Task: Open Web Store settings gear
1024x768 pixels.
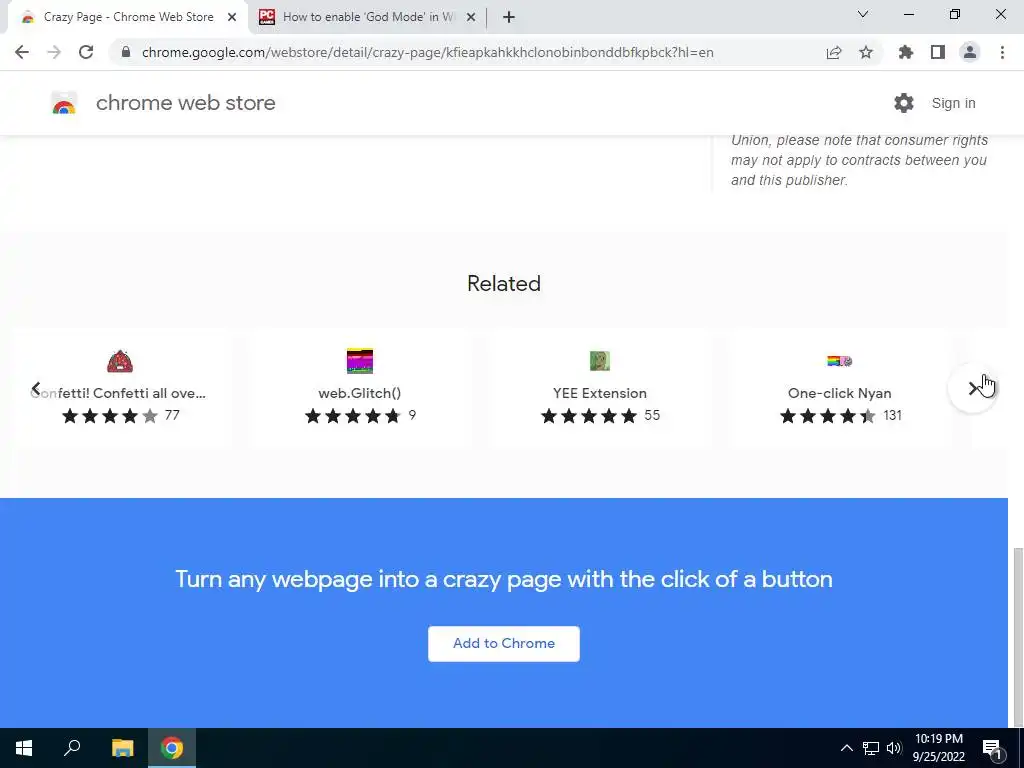Action: click(904, 103)
